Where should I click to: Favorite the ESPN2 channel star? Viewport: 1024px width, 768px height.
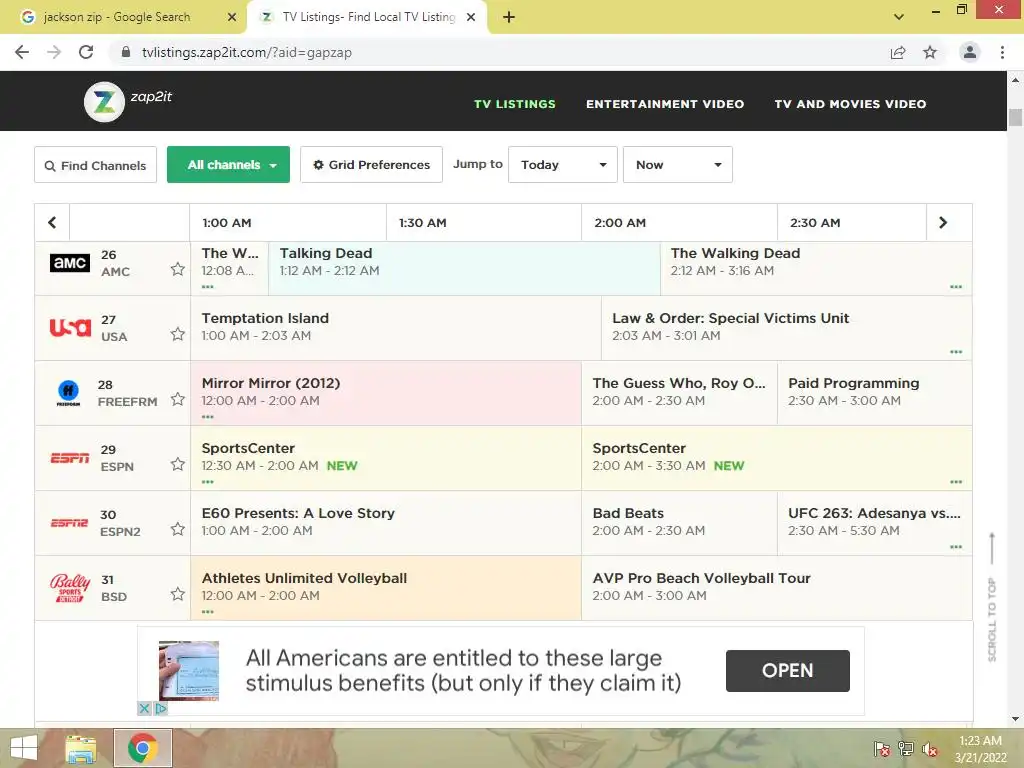(178, 529)
